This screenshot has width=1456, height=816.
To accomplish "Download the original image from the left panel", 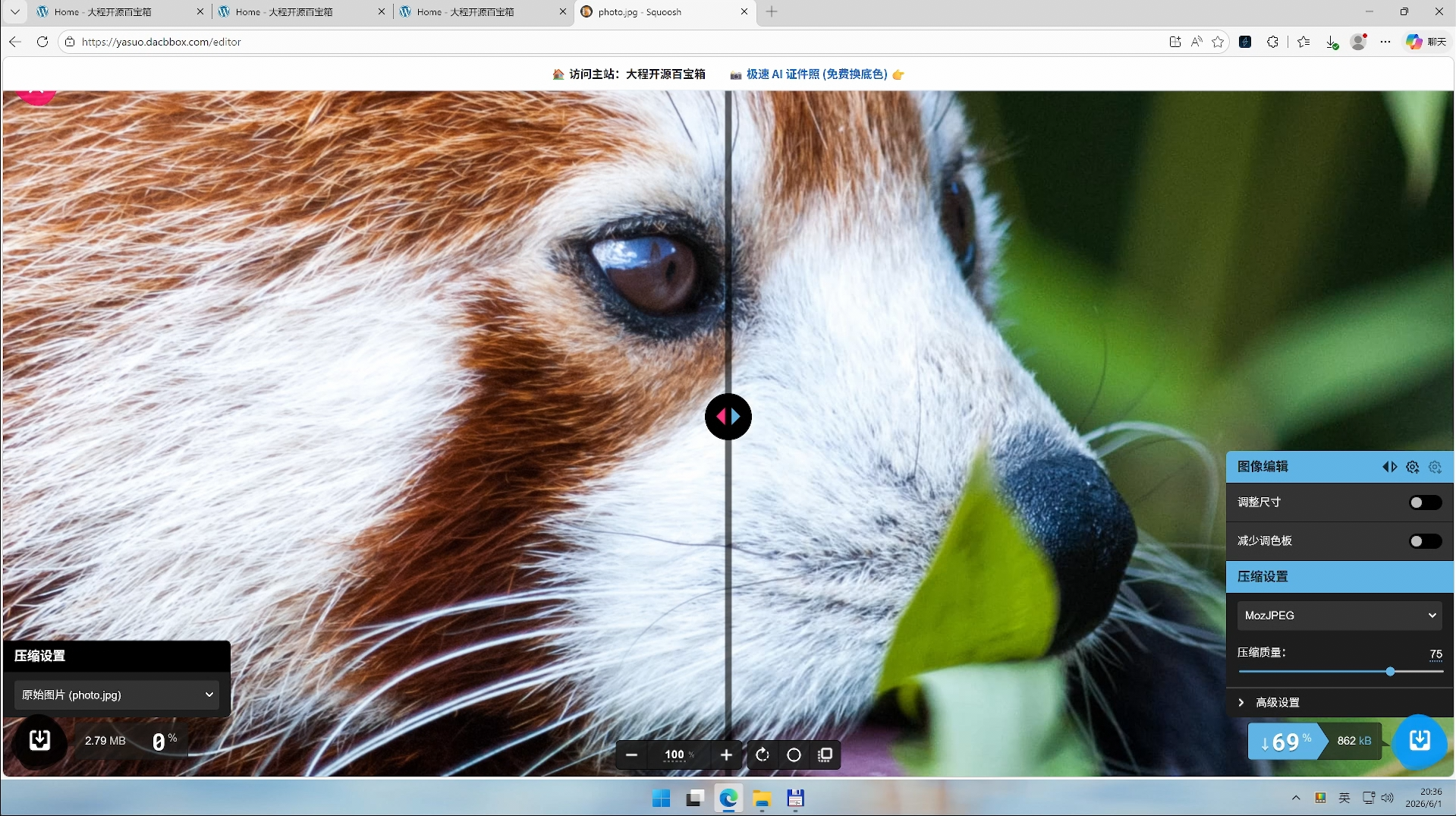I will (39, 740).
